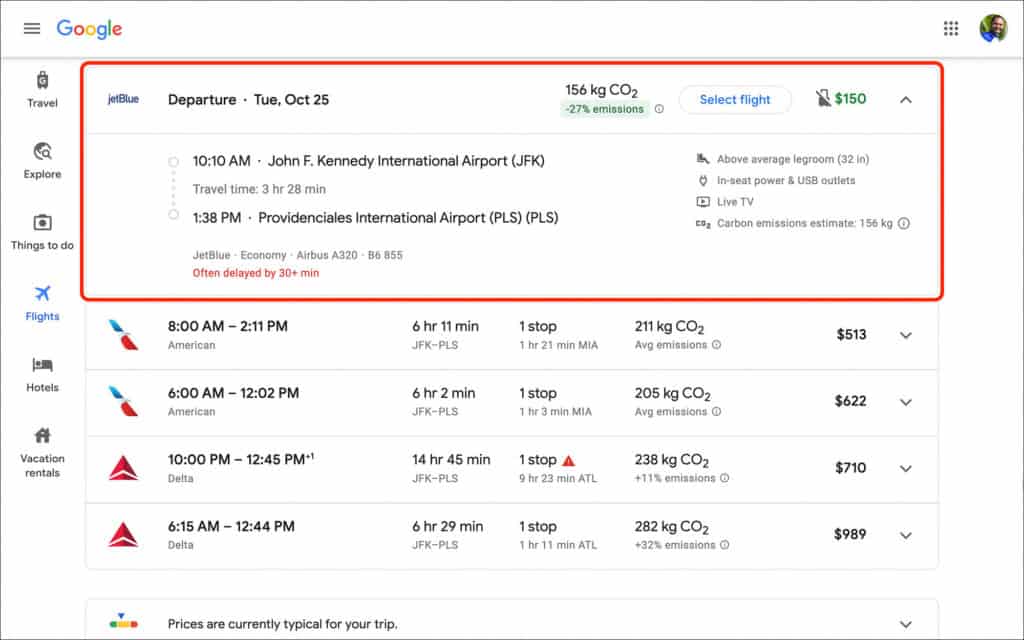
Task: Click 'Often delayed by 30+ min' warning
Action: pos(255,273)
